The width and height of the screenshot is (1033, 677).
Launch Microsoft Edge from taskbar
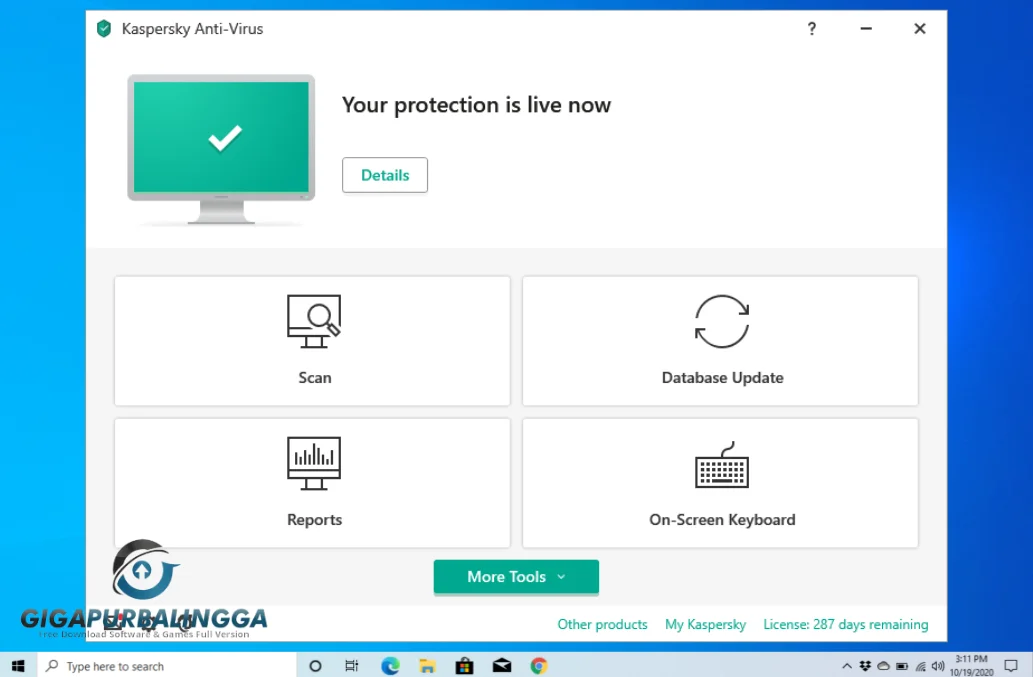pyautogui.click(x=390, y=666)
